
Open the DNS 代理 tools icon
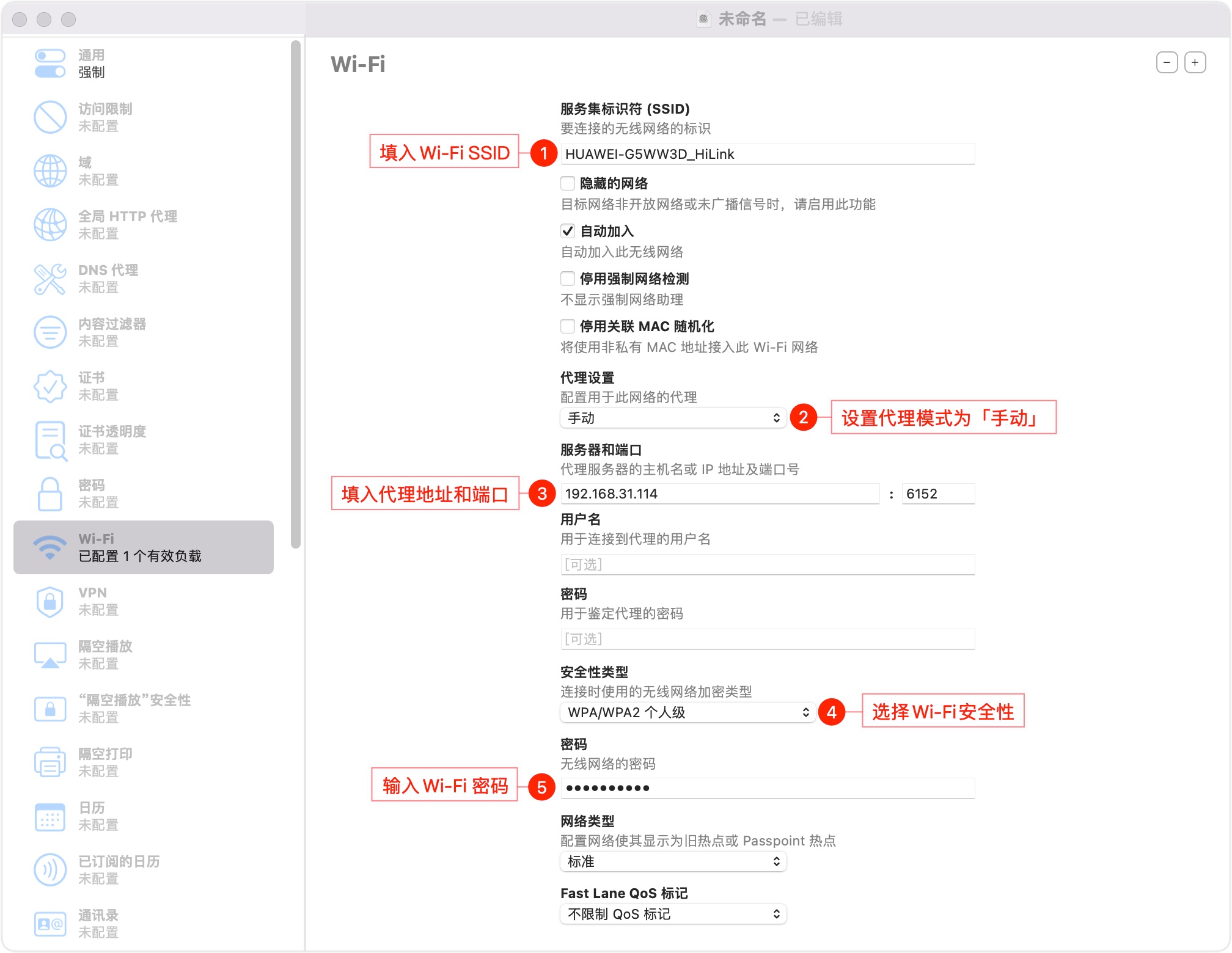tap(50, 279)
